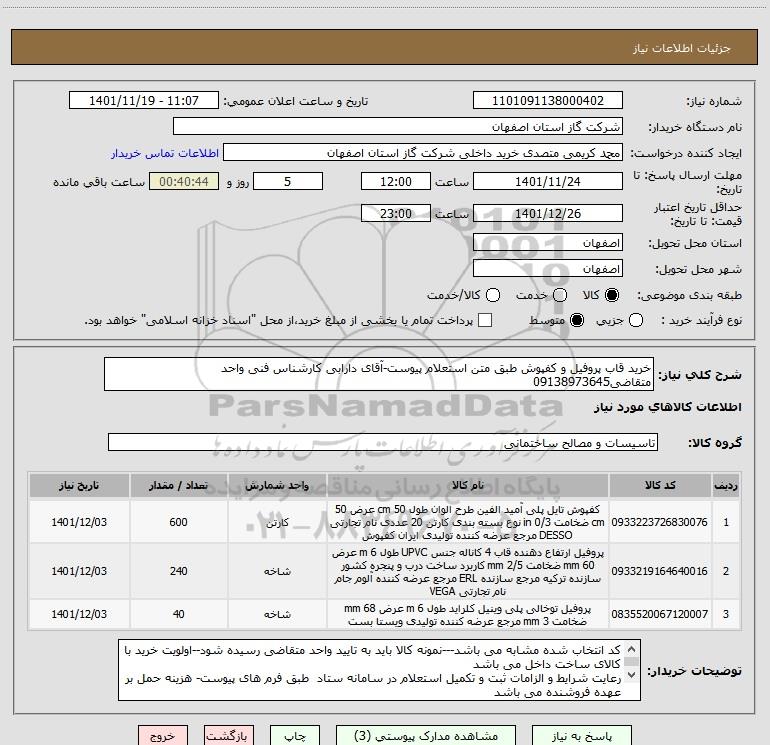Click the polyvinyl chloride profile item name
The width and height of the screenshot is (770, 745).
point(468,615)
